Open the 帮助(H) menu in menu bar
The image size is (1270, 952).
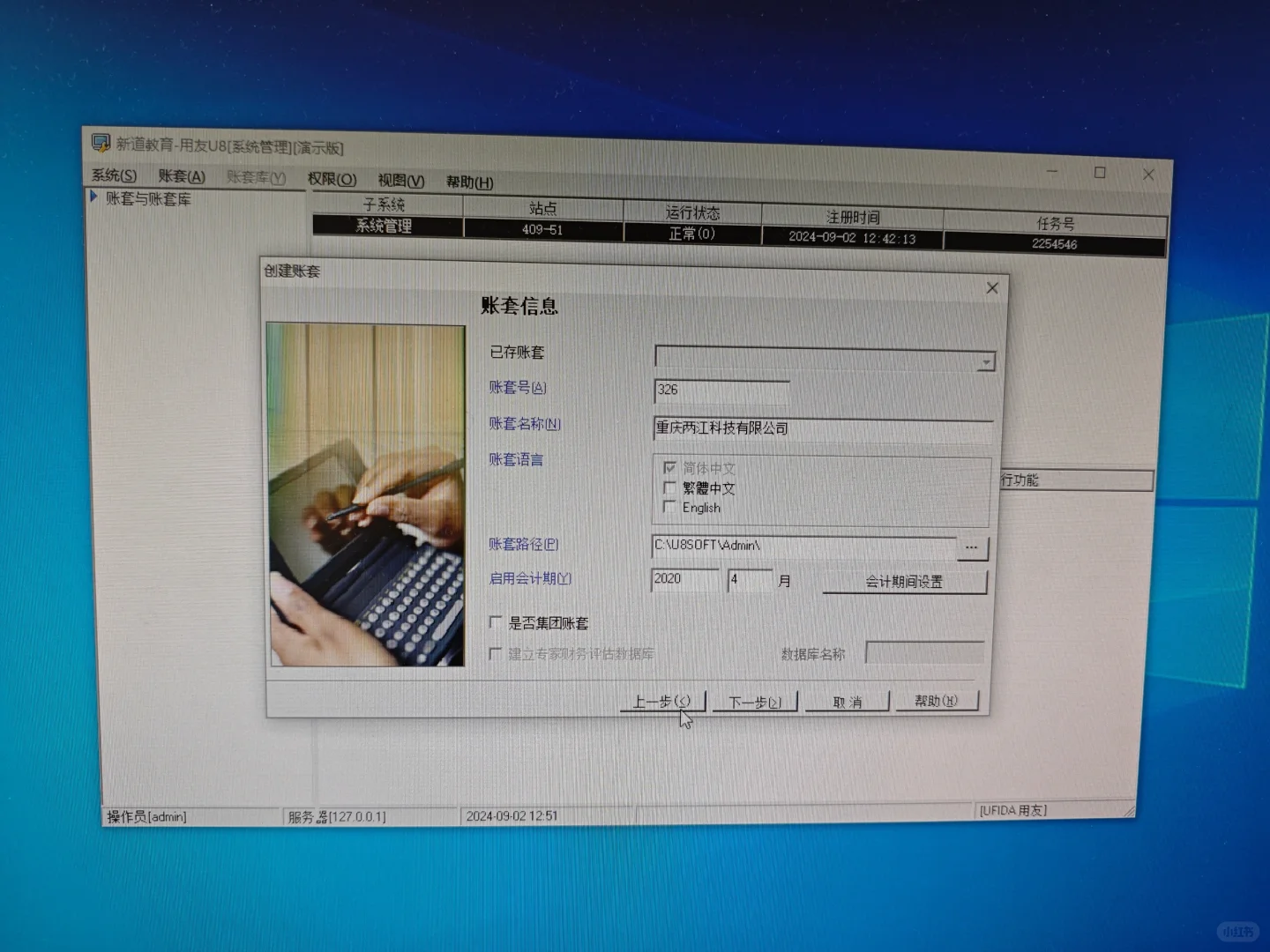point(469,182)
